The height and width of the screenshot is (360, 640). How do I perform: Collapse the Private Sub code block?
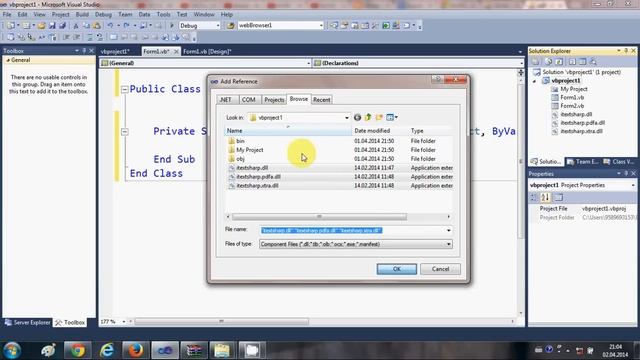(124, 131)
